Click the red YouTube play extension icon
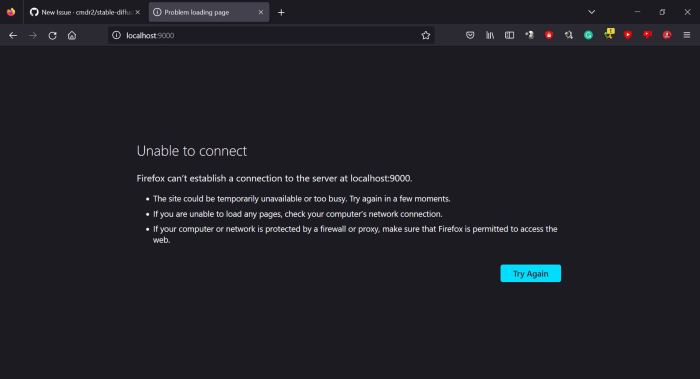The width and height of the screenshot is (700, 379). [628, 35]
